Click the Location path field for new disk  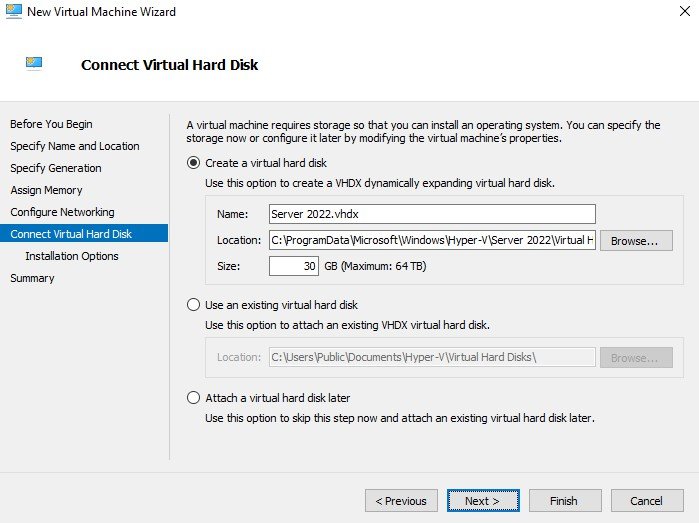point(432,240)
